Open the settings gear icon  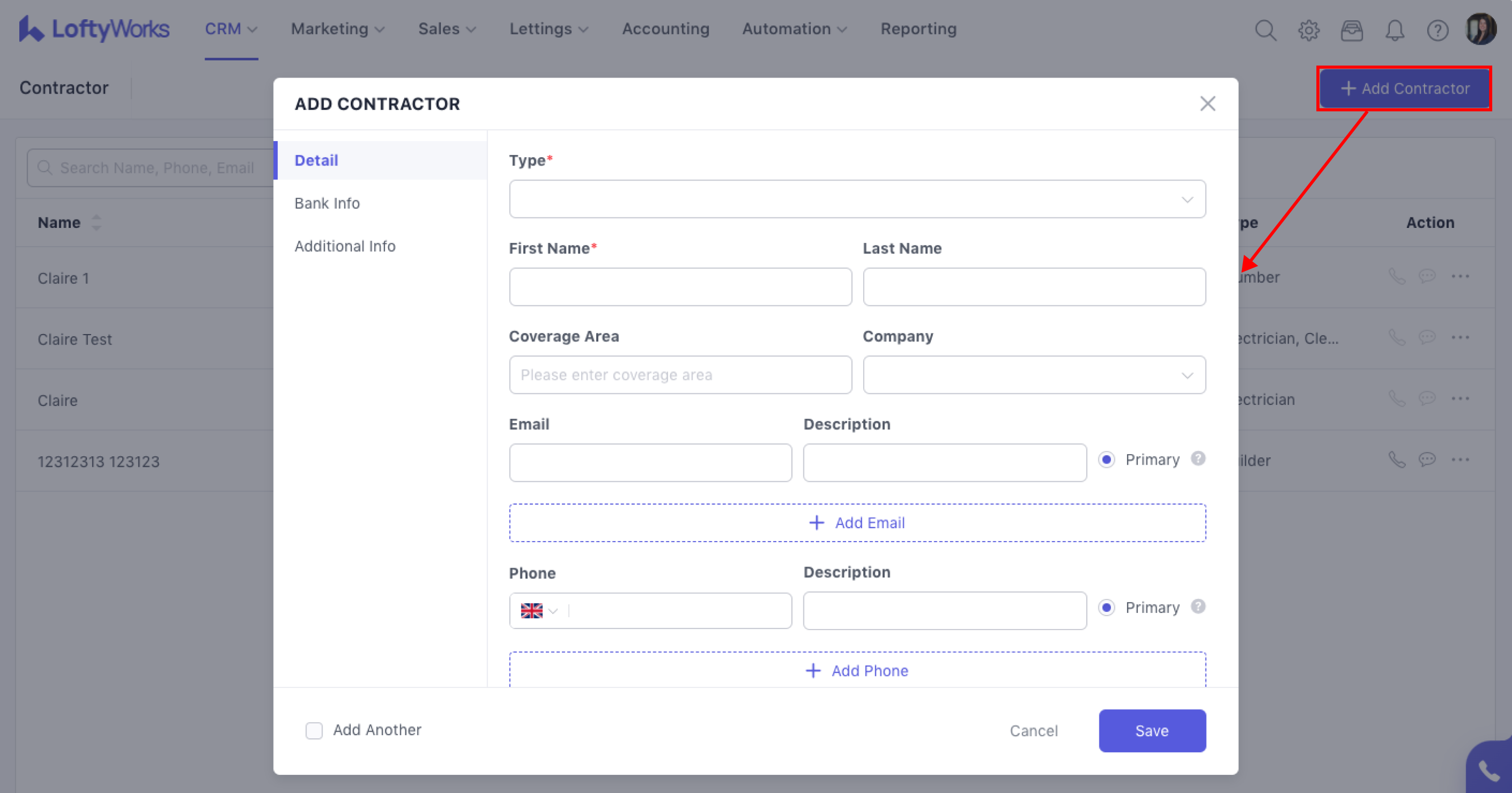pyautogui.click(x=1309, y=30)
